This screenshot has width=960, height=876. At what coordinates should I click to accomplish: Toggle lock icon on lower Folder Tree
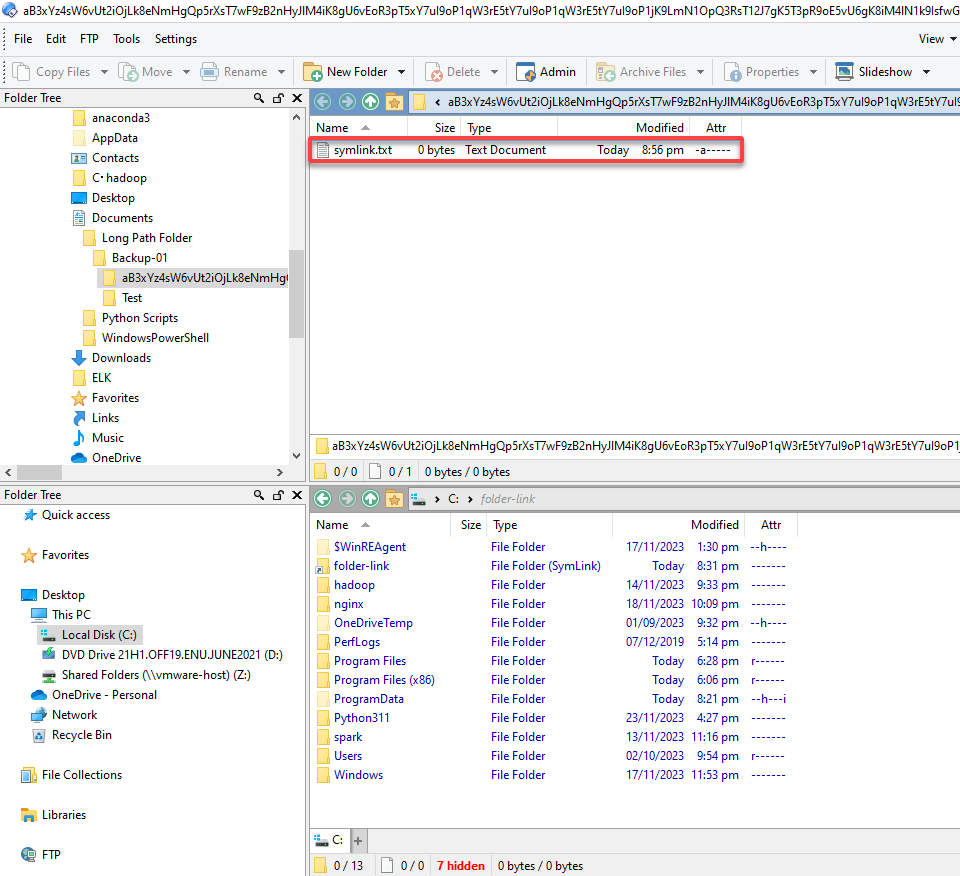279,495
